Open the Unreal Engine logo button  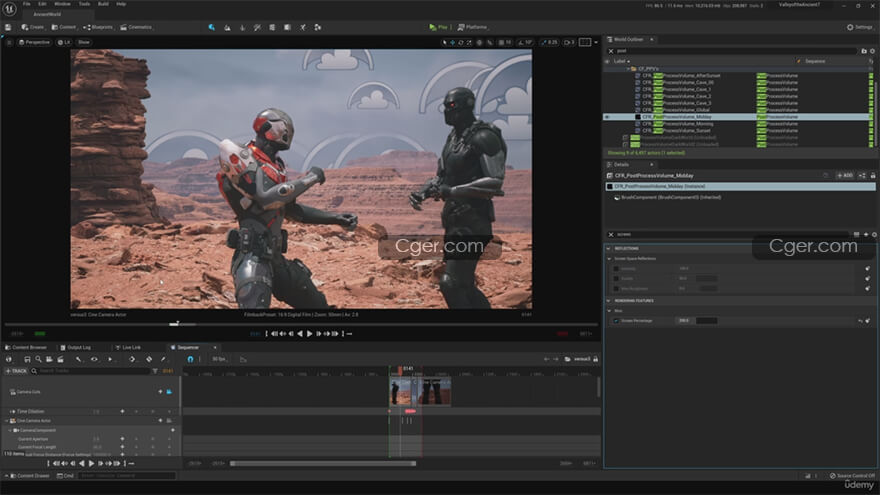10,8
